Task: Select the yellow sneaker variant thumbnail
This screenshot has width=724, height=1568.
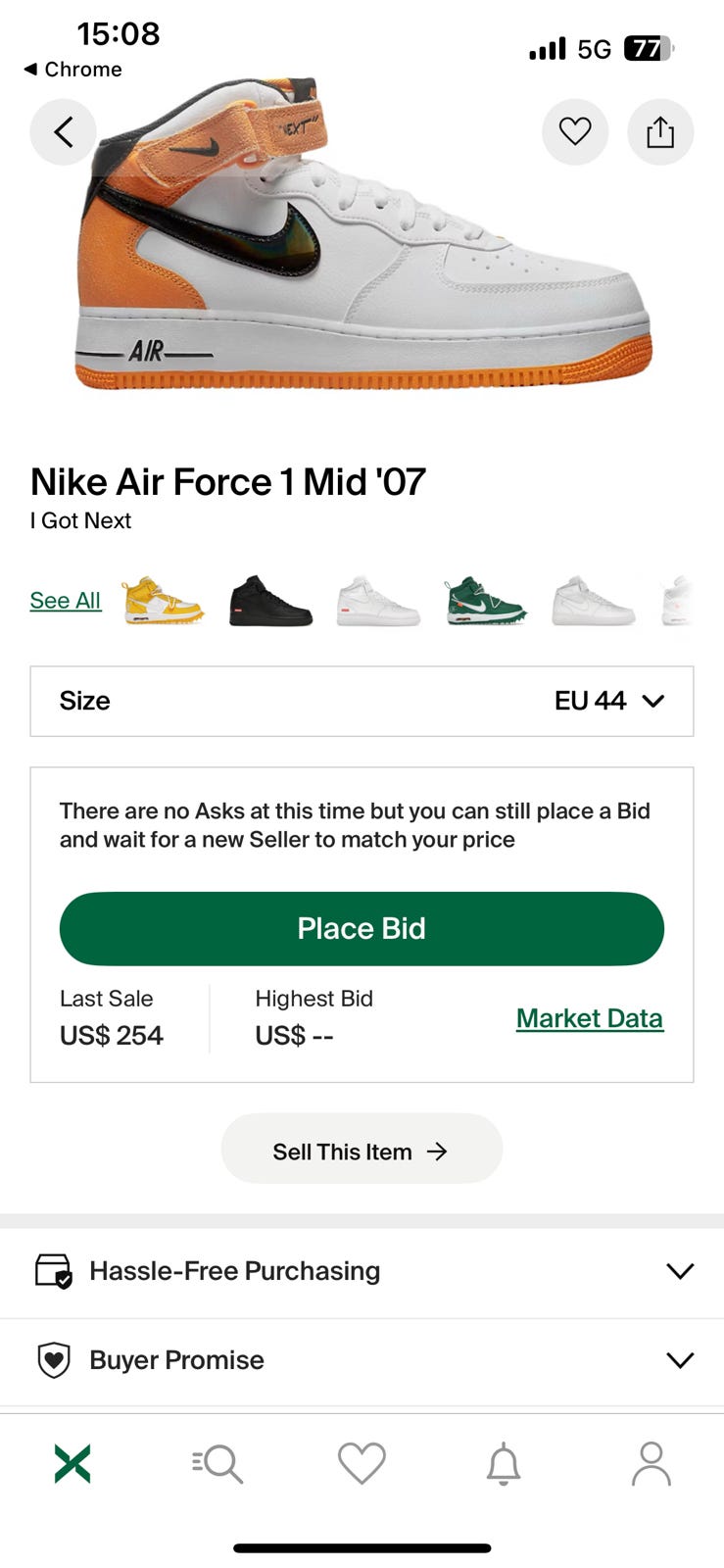Action: [163, 601]
